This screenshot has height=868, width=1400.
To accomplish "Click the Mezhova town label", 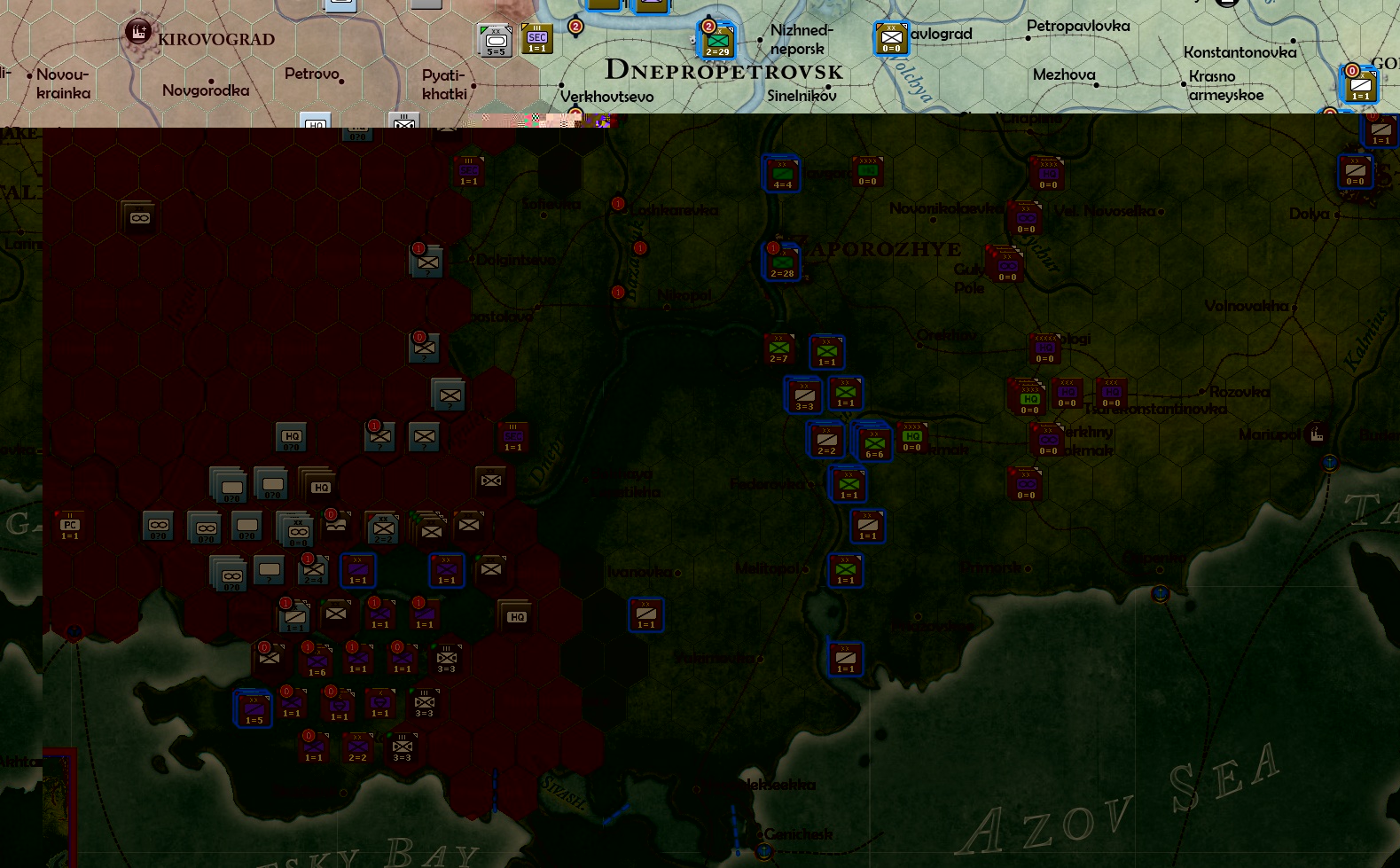I will (x=1064, y=74).
